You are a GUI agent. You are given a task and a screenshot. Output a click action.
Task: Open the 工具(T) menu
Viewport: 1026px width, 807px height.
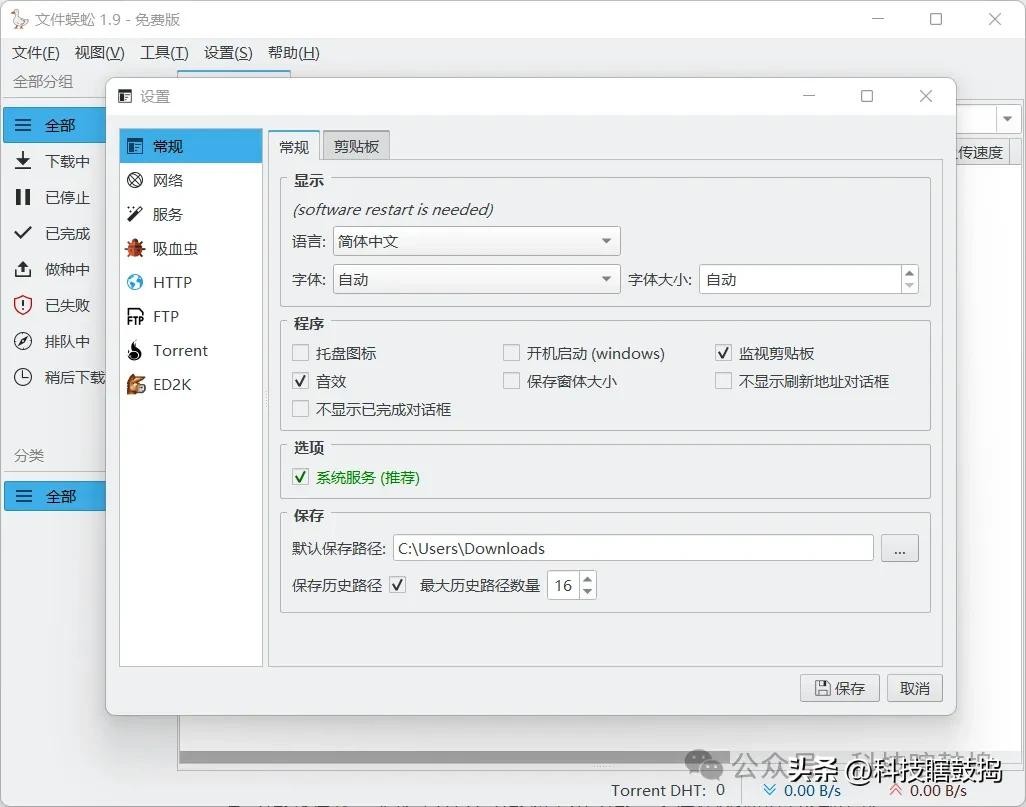[x=164, y=53]
